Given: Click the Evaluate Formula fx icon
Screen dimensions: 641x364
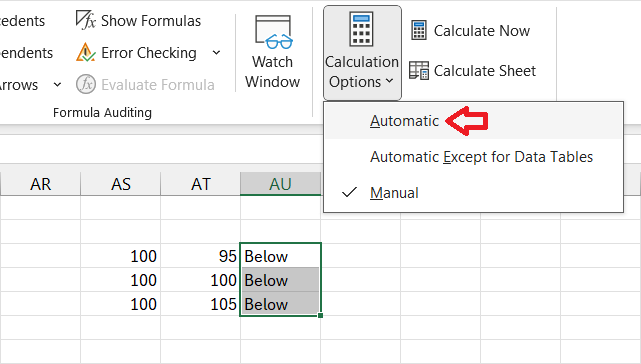Looking at the screenshot, I should (86, 84).
